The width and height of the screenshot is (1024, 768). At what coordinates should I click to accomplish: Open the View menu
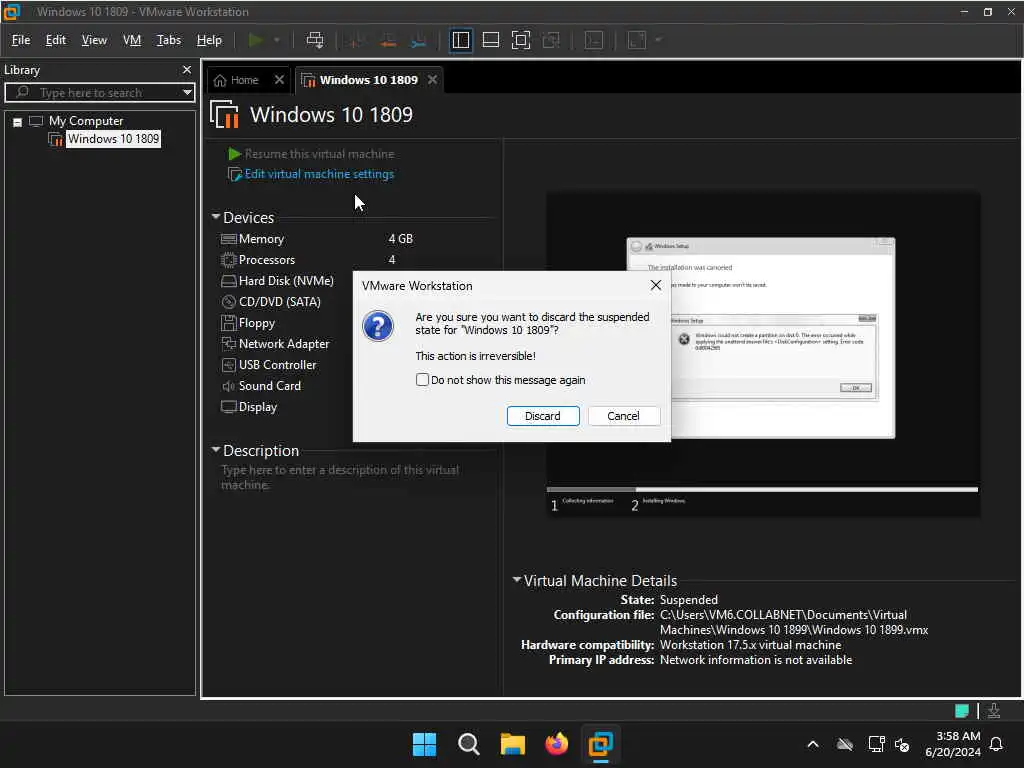tap(94, 40)
